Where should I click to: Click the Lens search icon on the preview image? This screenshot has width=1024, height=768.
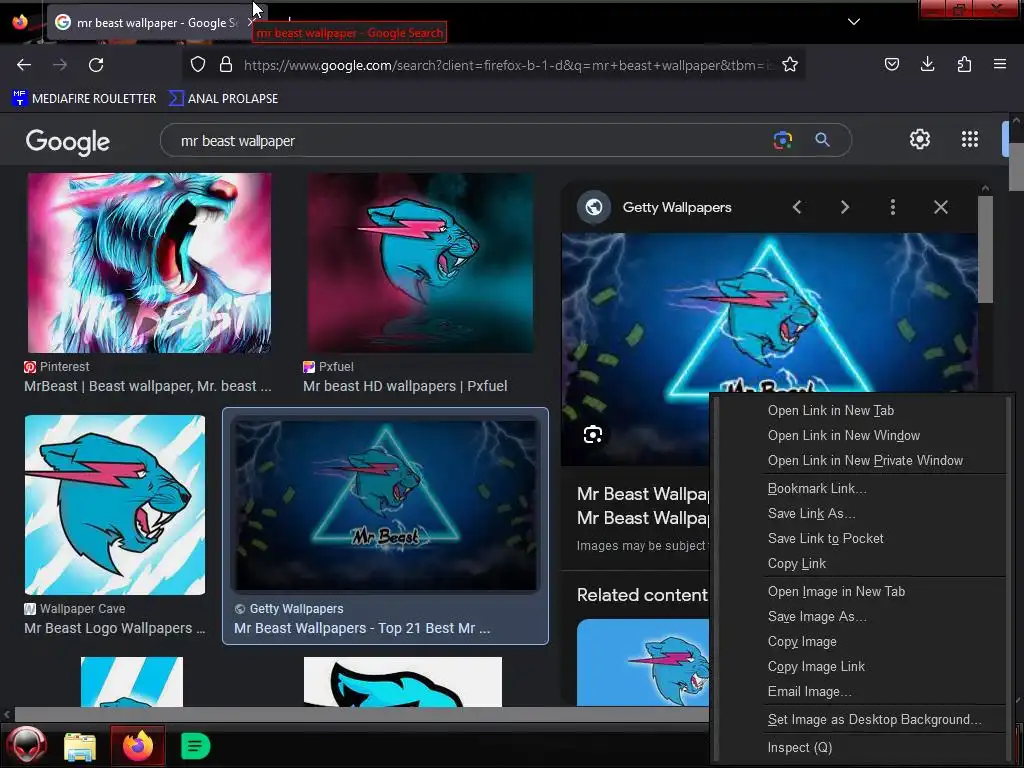click(x=593, y=434)
